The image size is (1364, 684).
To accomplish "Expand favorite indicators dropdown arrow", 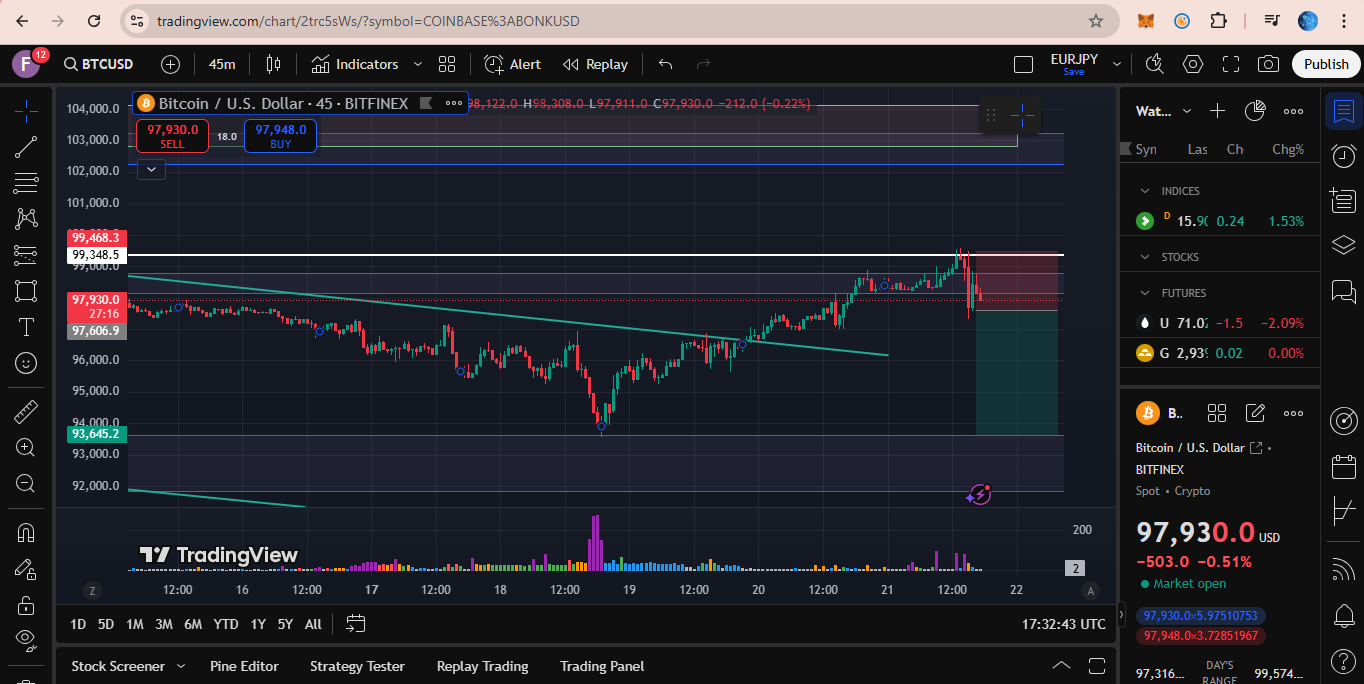I will click(418, 64).
